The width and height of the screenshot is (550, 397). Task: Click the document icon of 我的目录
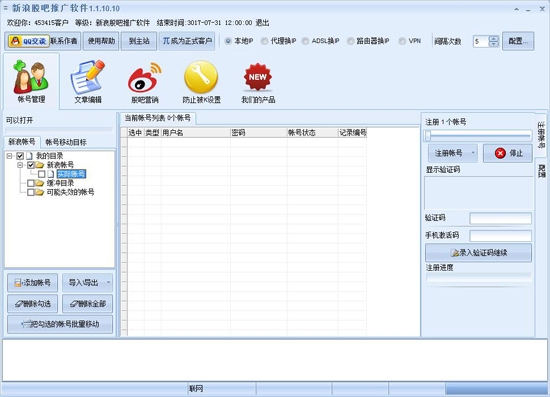point(29,156)
